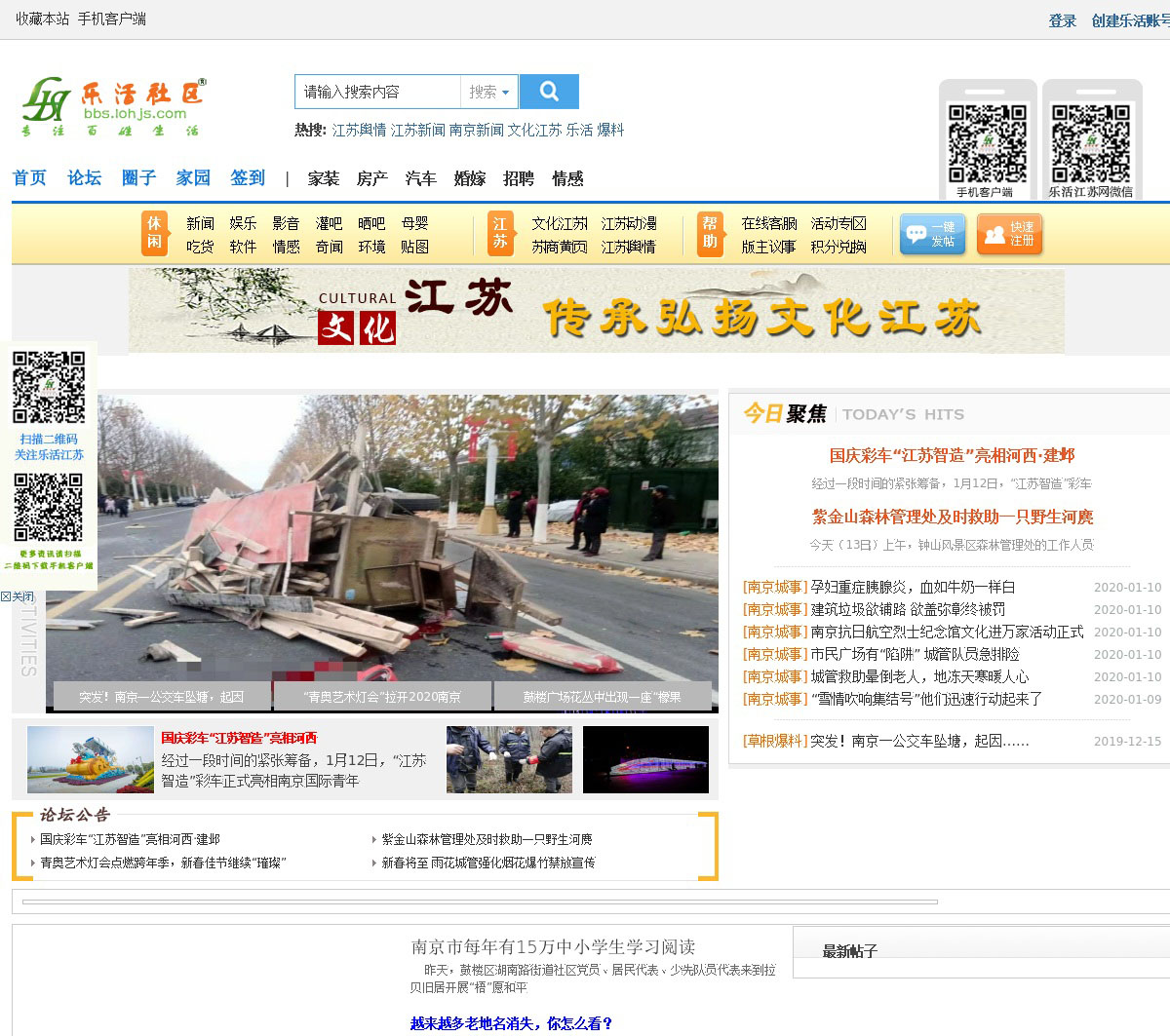
Task: Open the 家装 channel link
Action: coord(324,178)
